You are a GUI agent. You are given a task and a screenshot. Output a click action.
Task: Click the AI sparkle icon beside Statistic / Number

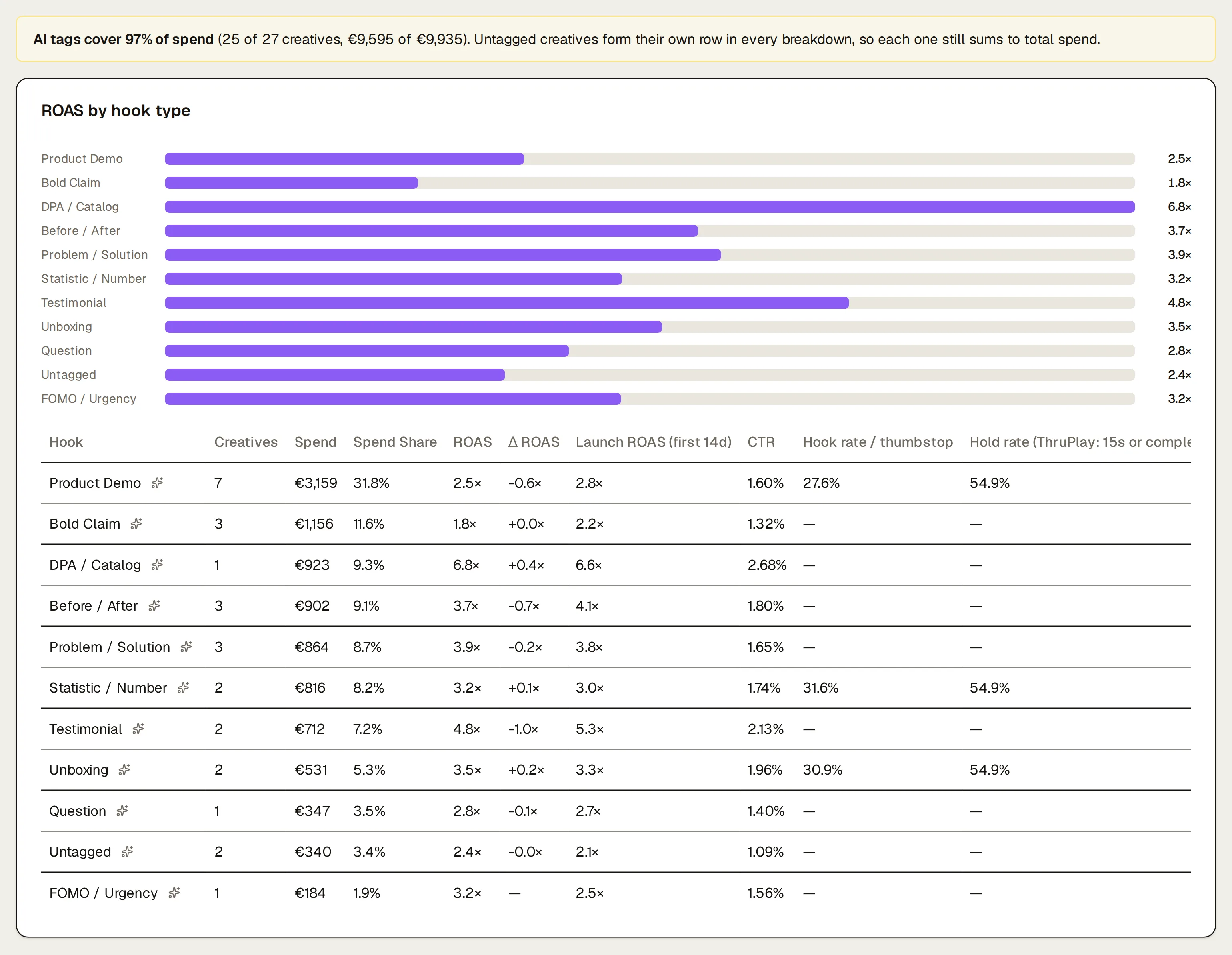pyautogui.click(x=183, y=687)
